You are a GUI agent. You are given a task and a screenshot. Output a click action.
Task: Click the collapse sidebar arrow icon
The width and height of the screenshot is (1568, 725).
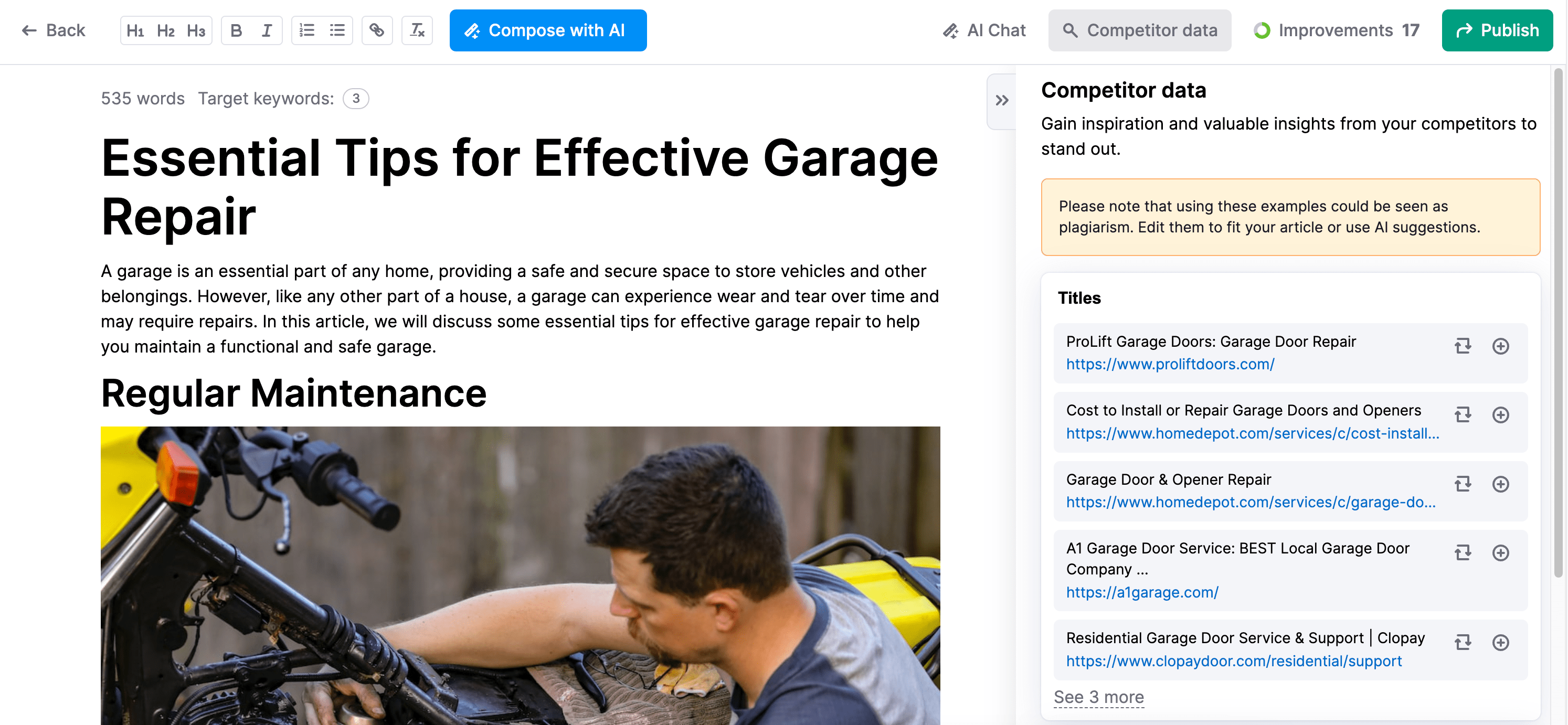pos(1002,100)
